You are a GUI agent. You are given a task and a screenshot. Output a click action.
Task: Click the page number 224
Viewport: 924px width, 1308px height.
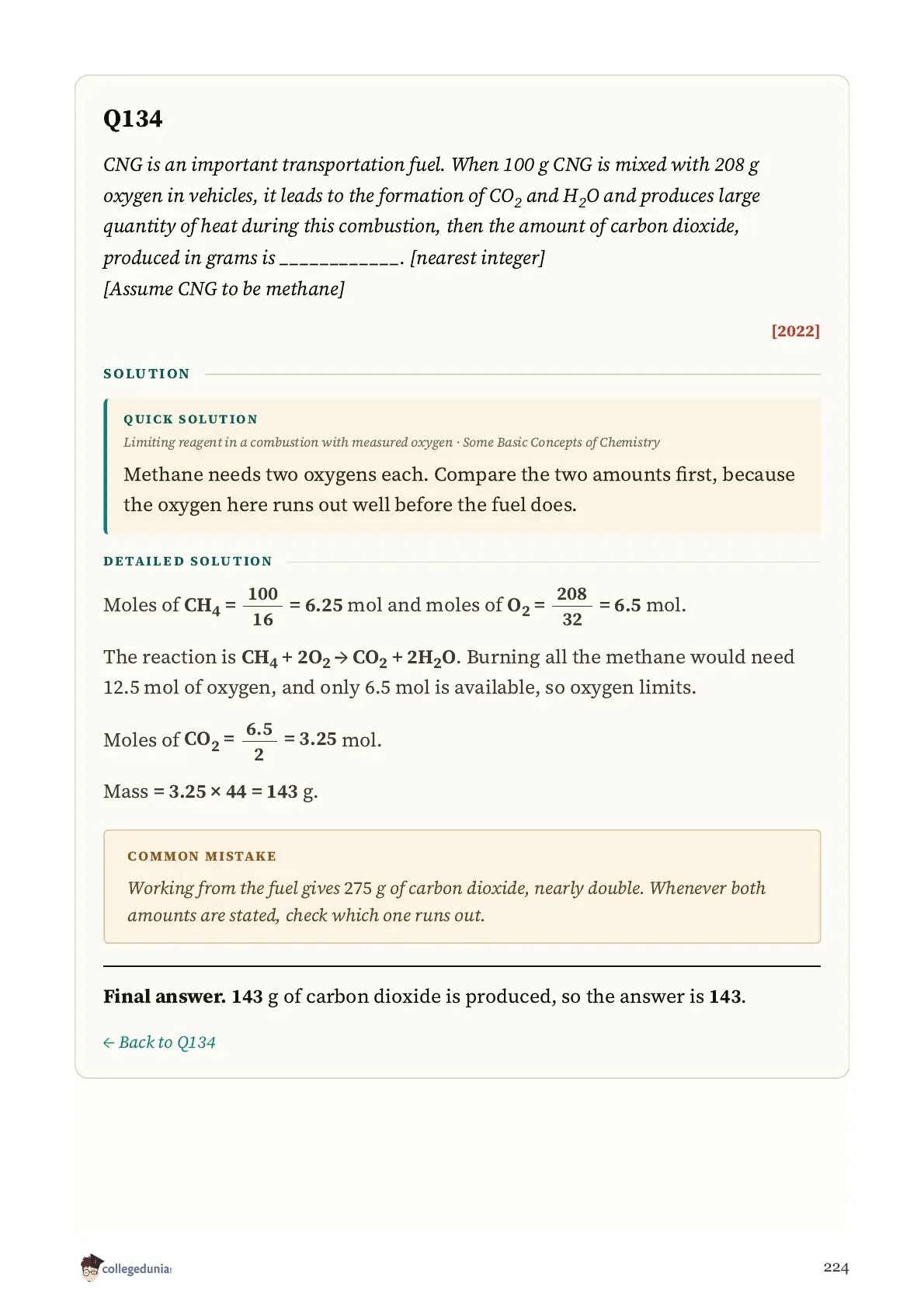tap(835, 1268)
